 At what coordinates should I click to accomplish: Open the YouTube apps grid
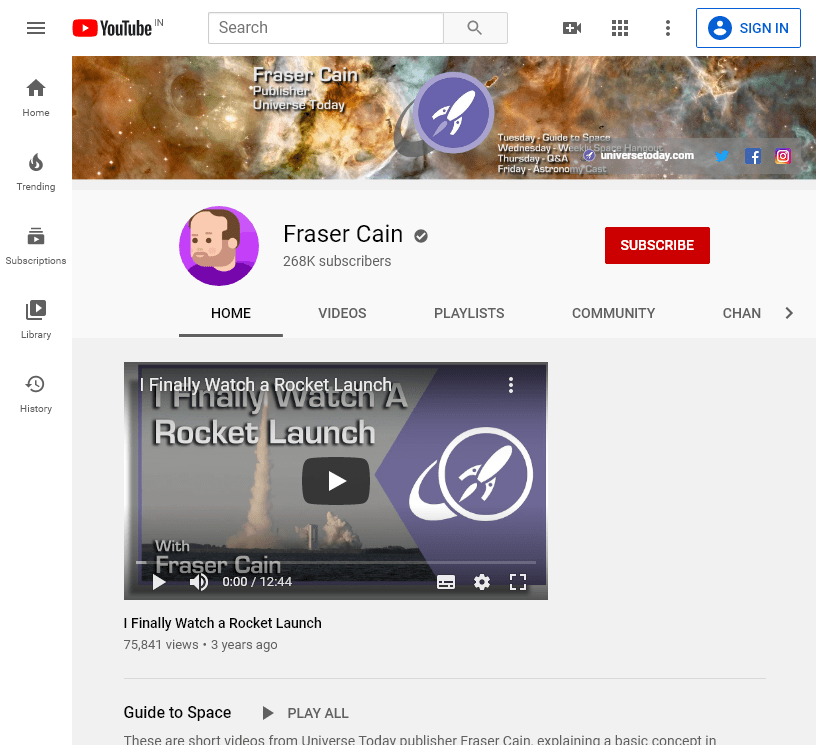(620, 28)
